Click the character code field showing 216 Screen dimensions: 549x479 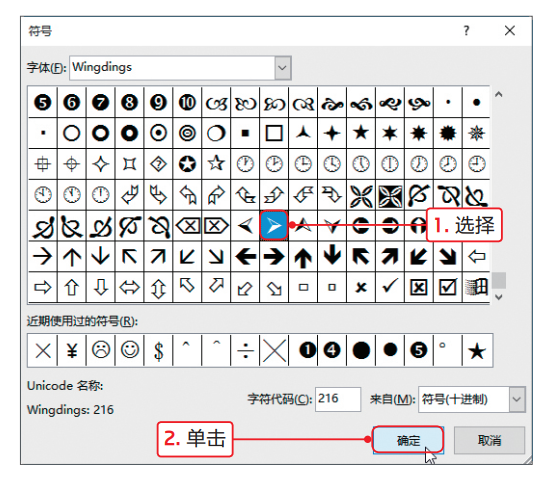[x=338, y=399]
